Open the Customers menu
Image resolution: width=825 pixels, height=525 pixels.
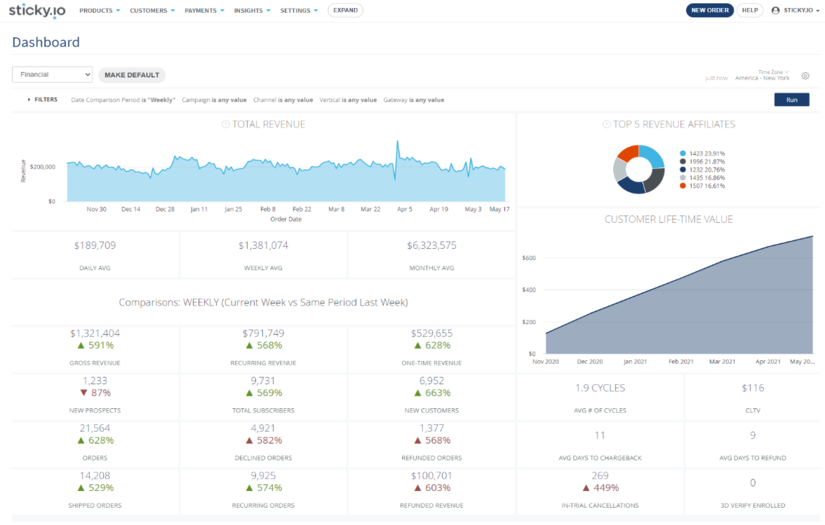152,11
